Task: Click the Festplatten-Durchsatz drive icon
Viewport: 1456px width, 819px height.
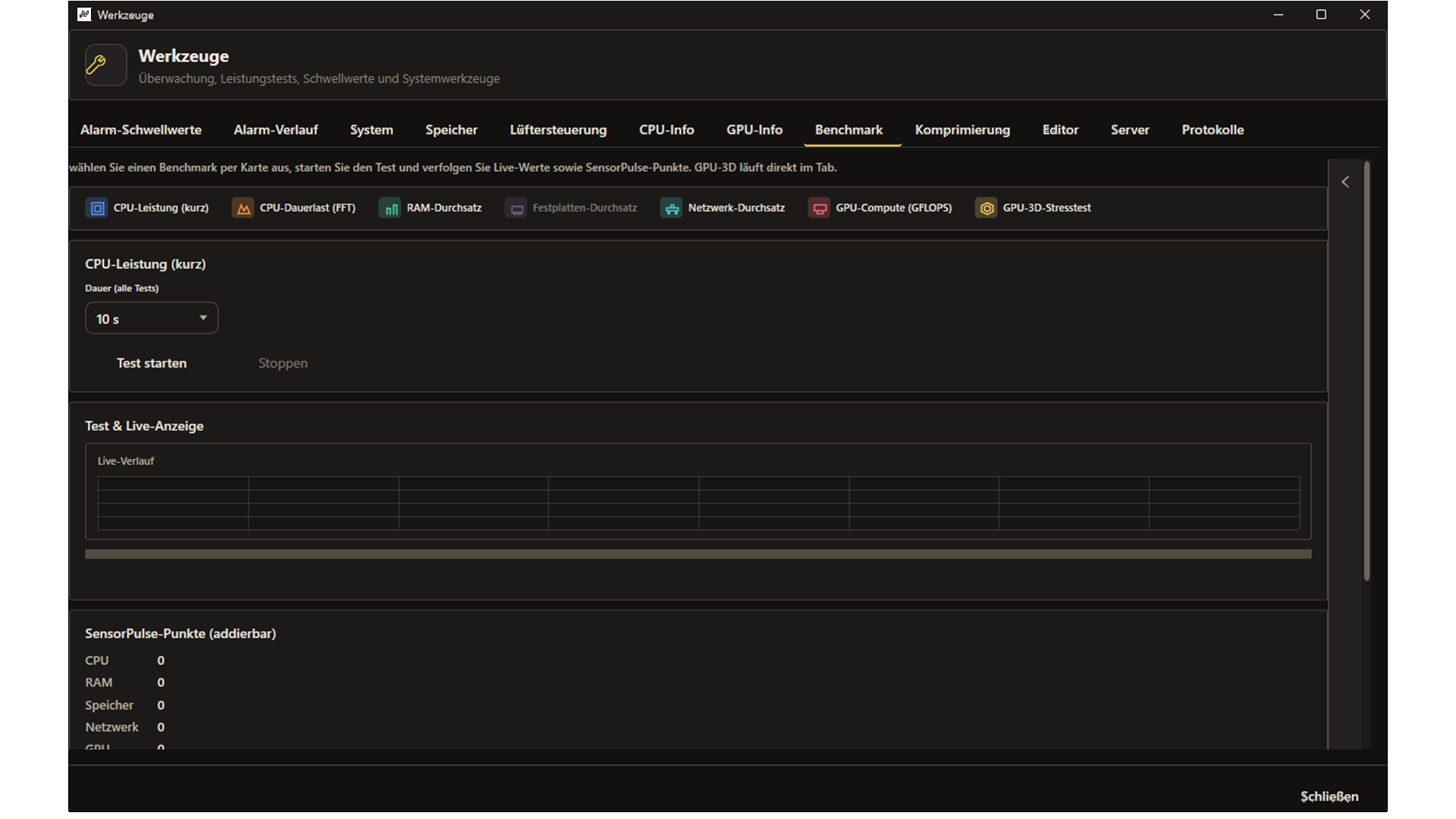Action: [x=516, y=208]
